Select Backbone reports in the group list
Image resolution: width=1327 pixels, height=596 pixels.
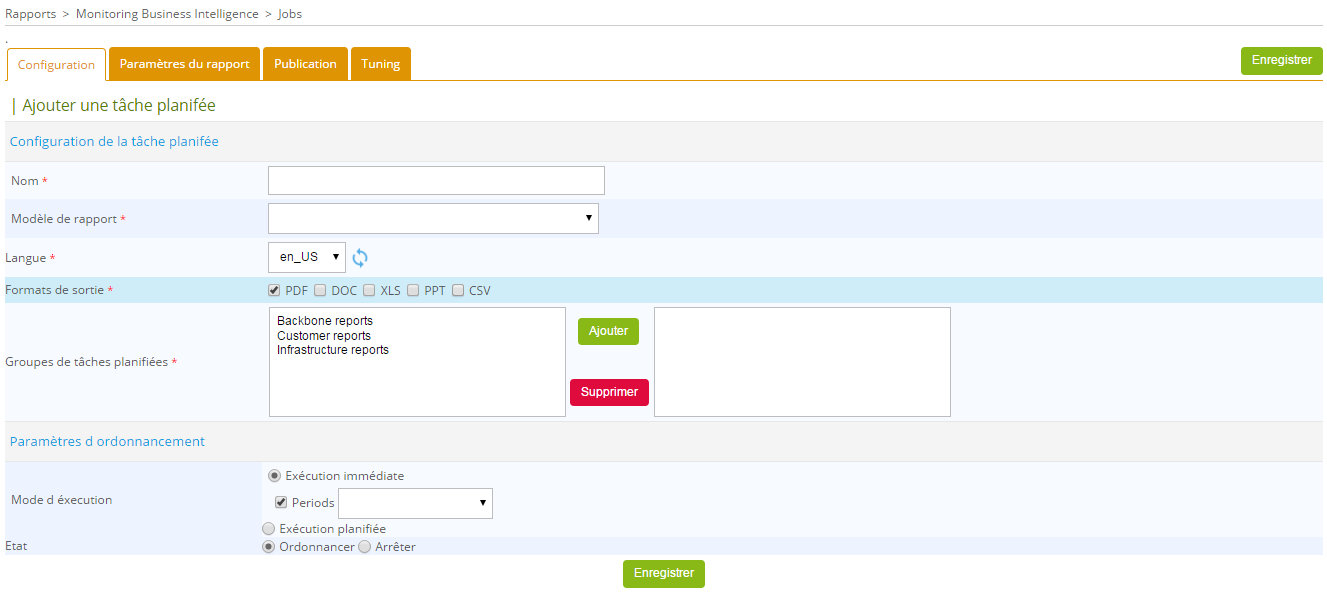click(325, 321)
